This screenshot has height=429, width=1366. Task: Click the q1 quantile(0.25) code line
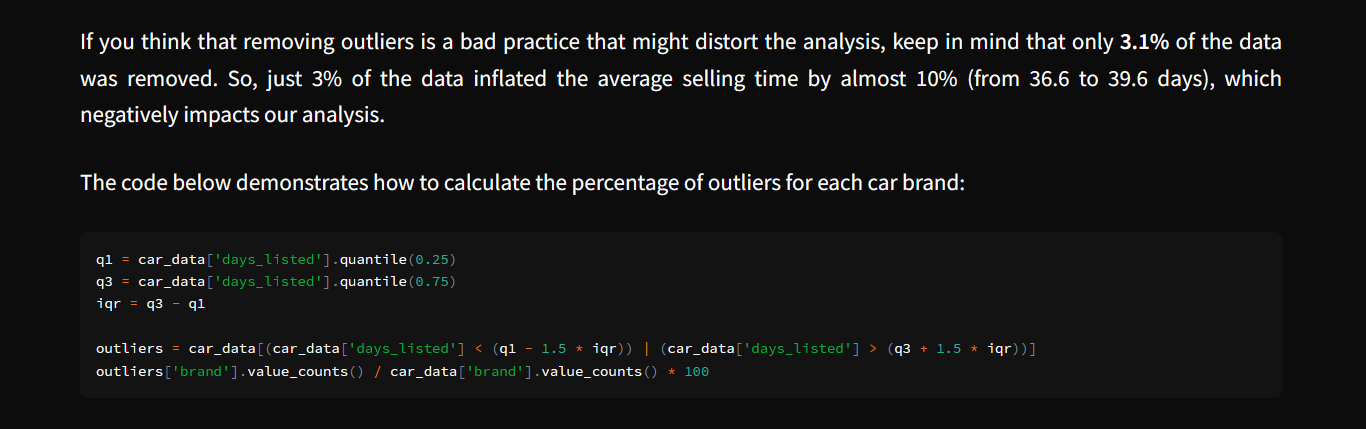coord(276,260)
